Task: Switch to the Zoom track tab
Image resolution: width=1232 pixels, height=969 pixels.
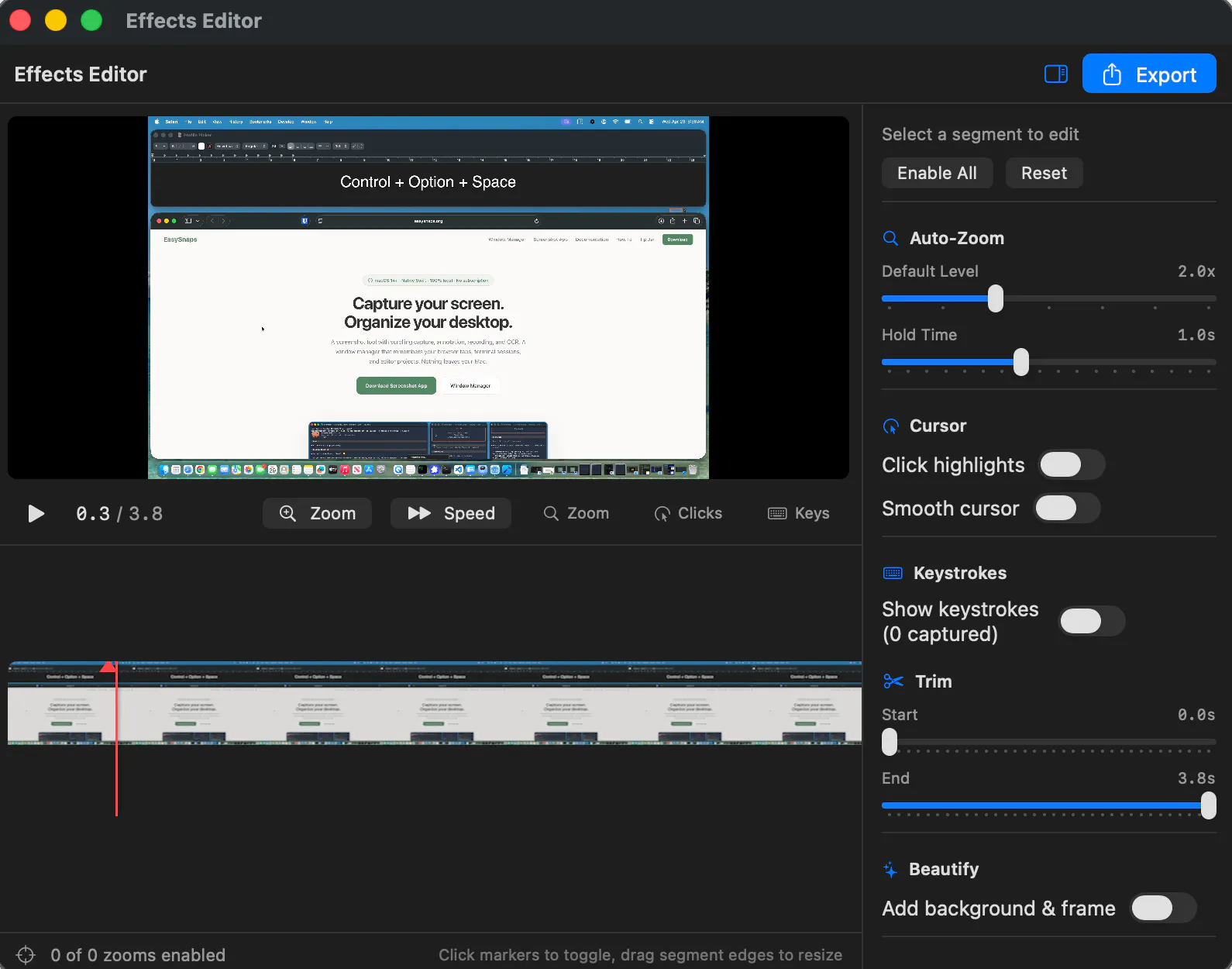Action: (x=576, y=513)
